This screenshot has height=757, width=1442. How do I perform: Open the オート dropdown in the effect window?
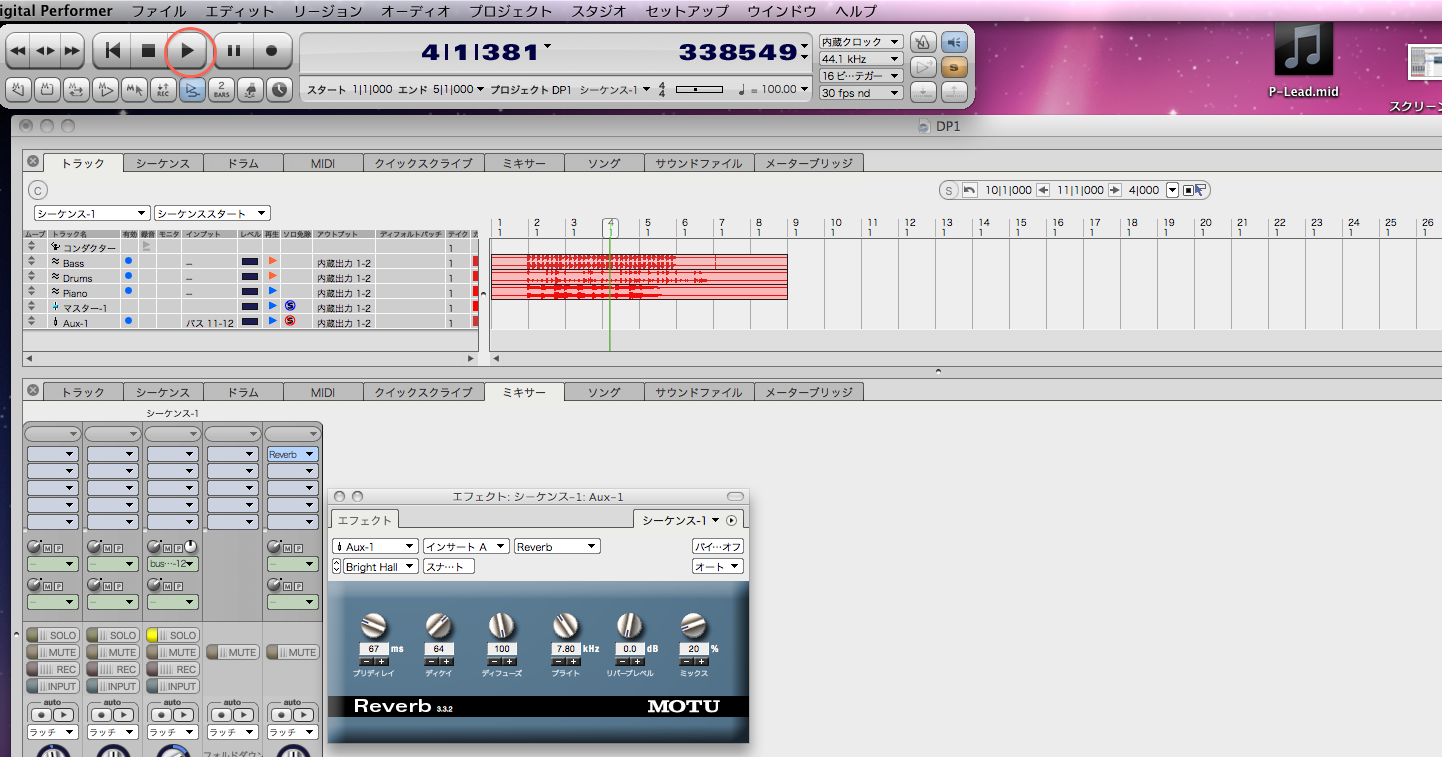(x=719, y=567)
